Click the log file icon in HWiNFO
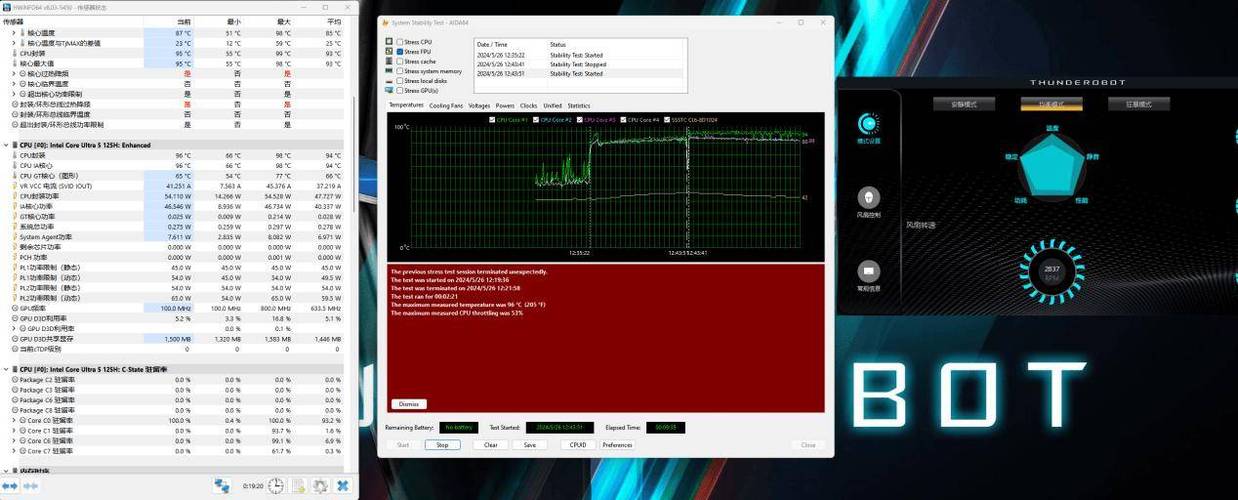This screenshot has height=500, width=1238. click(x=298, y=485)
